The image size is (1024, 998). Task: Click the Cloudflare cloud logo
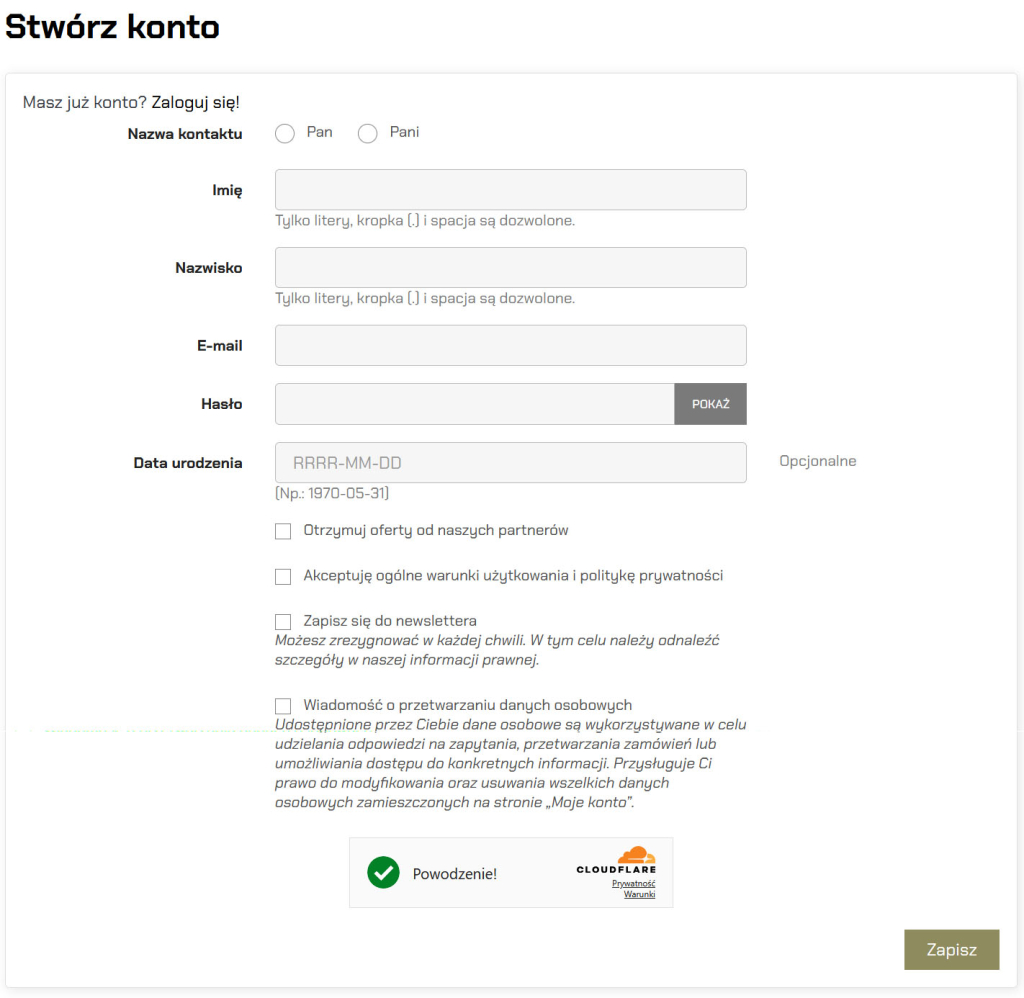[x=634, y=856]
